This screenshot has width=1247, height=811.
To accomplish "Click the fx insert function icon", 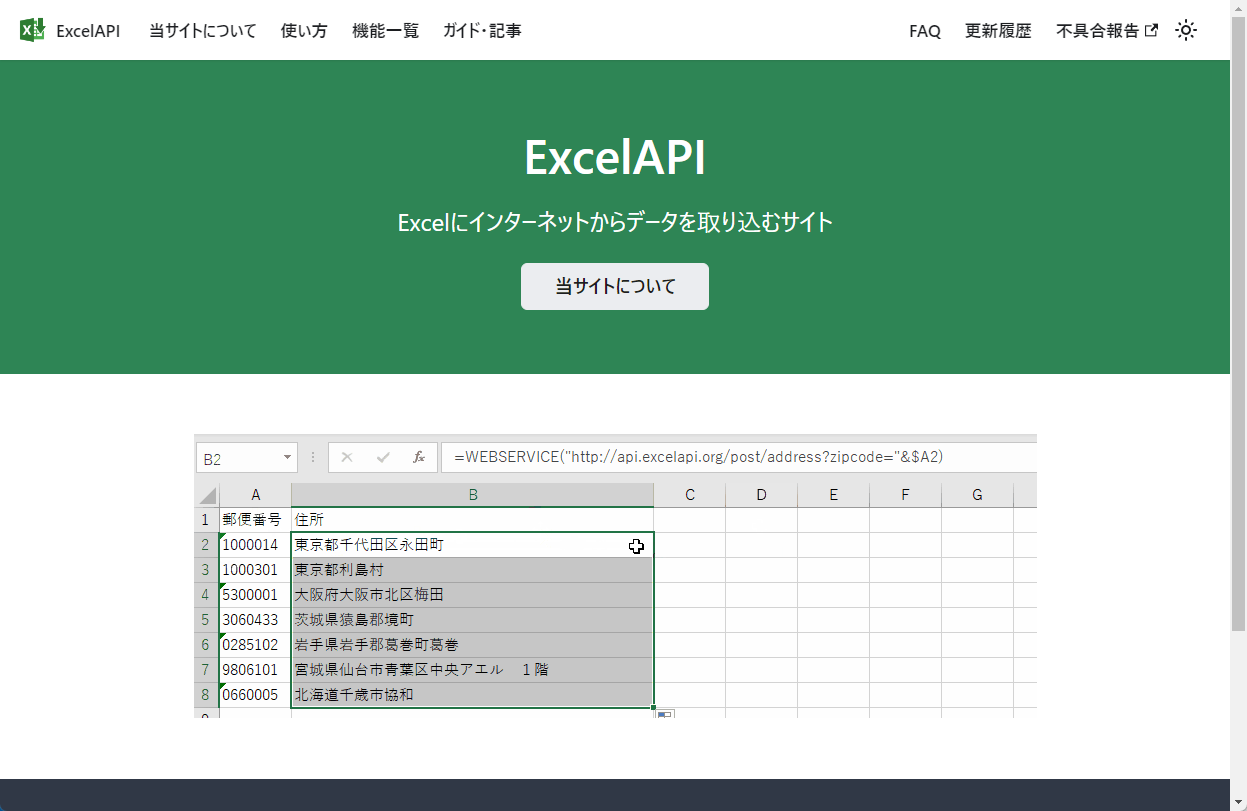I will [x=419, y=457].
